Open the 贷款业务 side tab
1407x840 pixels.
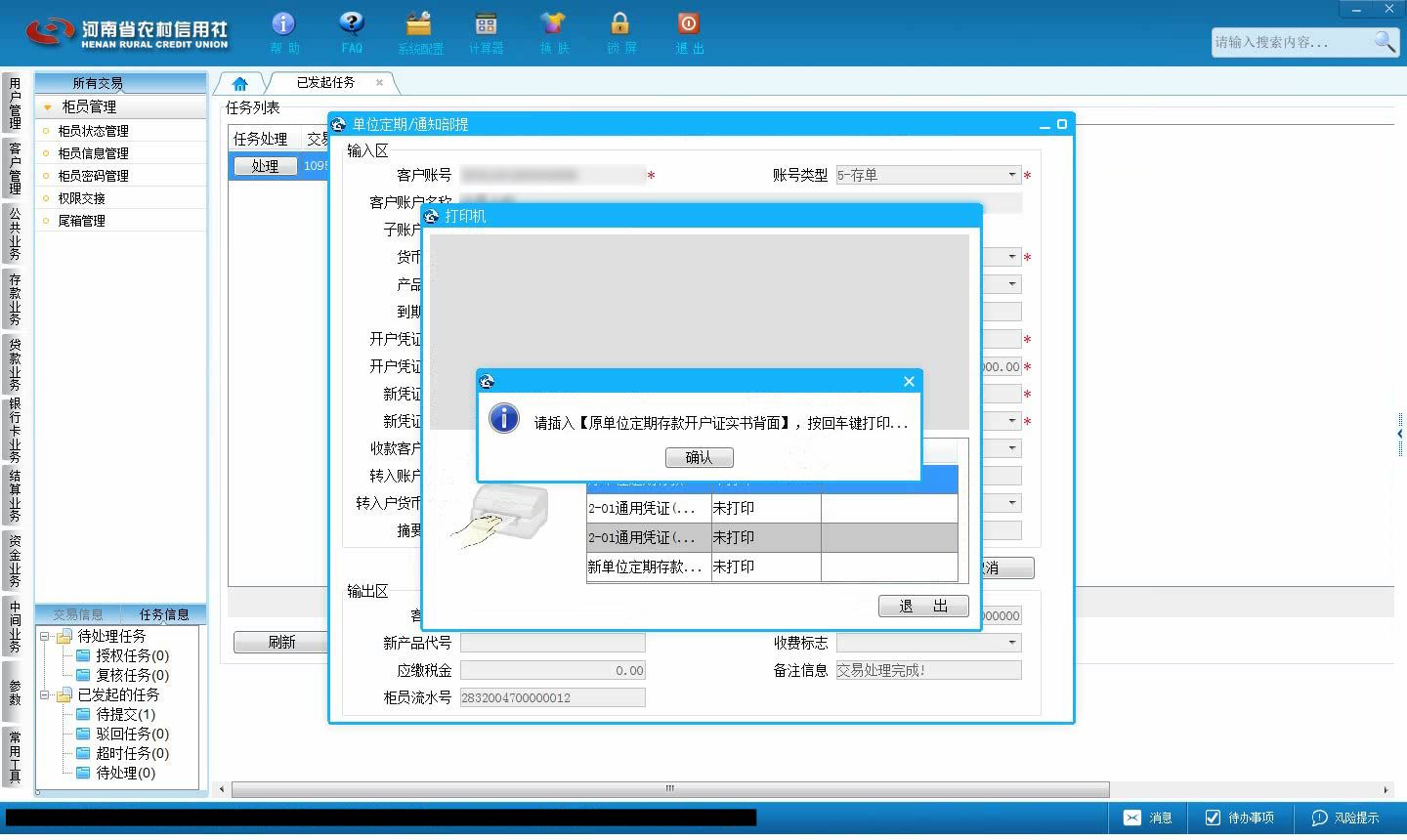point(14,364)
